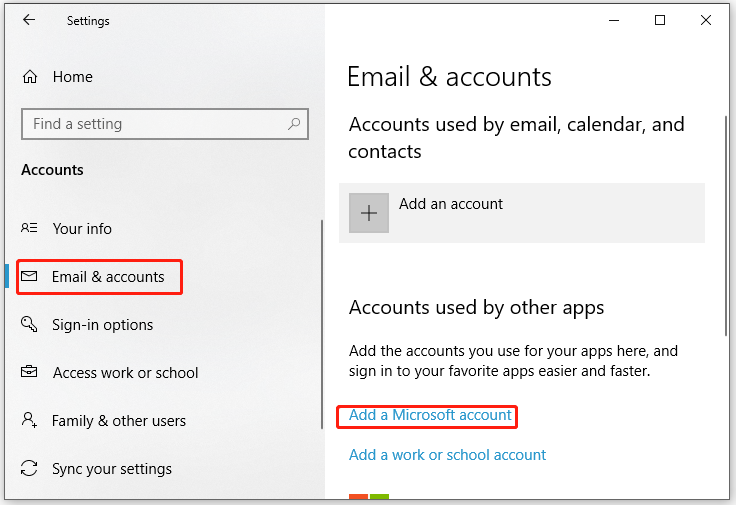This screenshot has height=505, width=736.
Task: Click the Your info person icon
Action: click(29, 228)
